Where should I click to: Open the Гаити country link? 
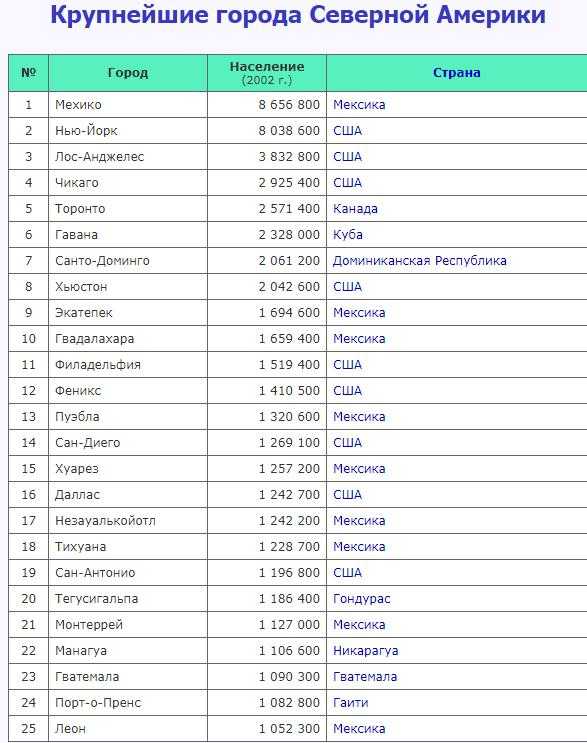pos(351,703)
